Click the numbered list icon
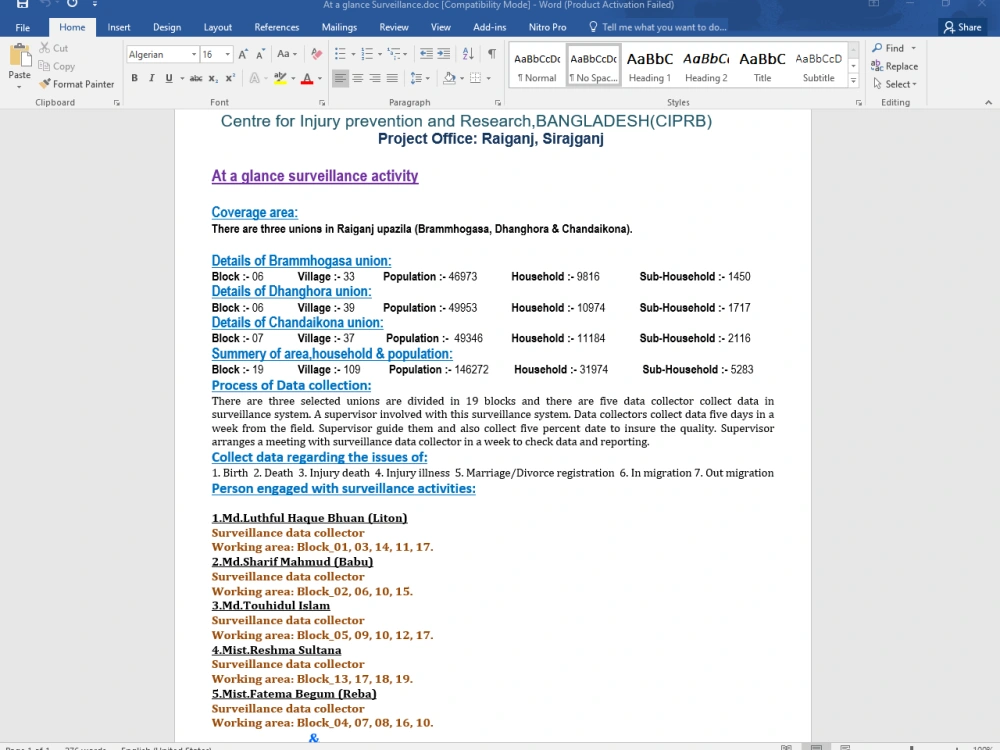Viewport: 1000px width, 750px height. [x=367, y=54]
